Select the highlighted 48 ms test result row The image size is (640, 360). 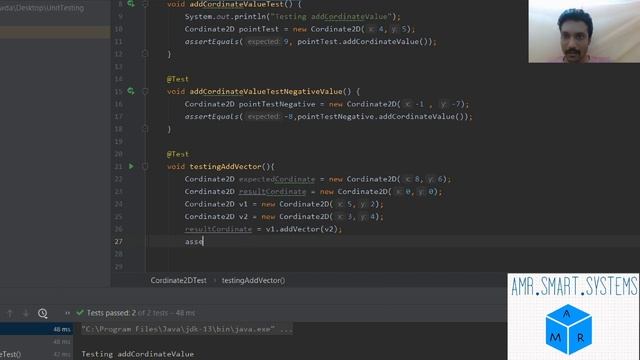pyautogui.click(x=36, y=329)
